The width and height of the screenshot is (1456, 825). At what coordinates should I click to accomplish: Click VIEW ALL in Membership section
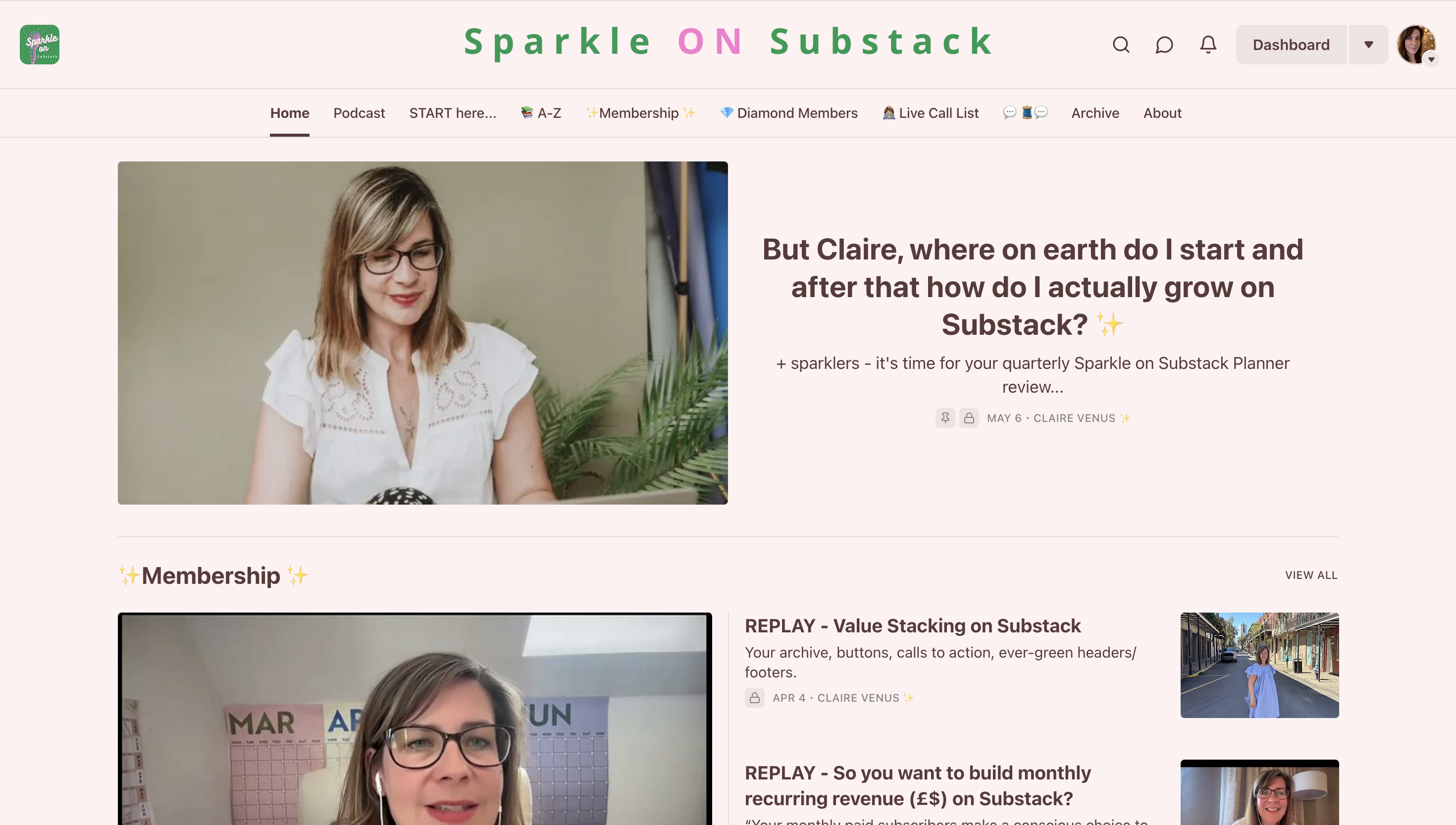click(x=1311, y=575)
